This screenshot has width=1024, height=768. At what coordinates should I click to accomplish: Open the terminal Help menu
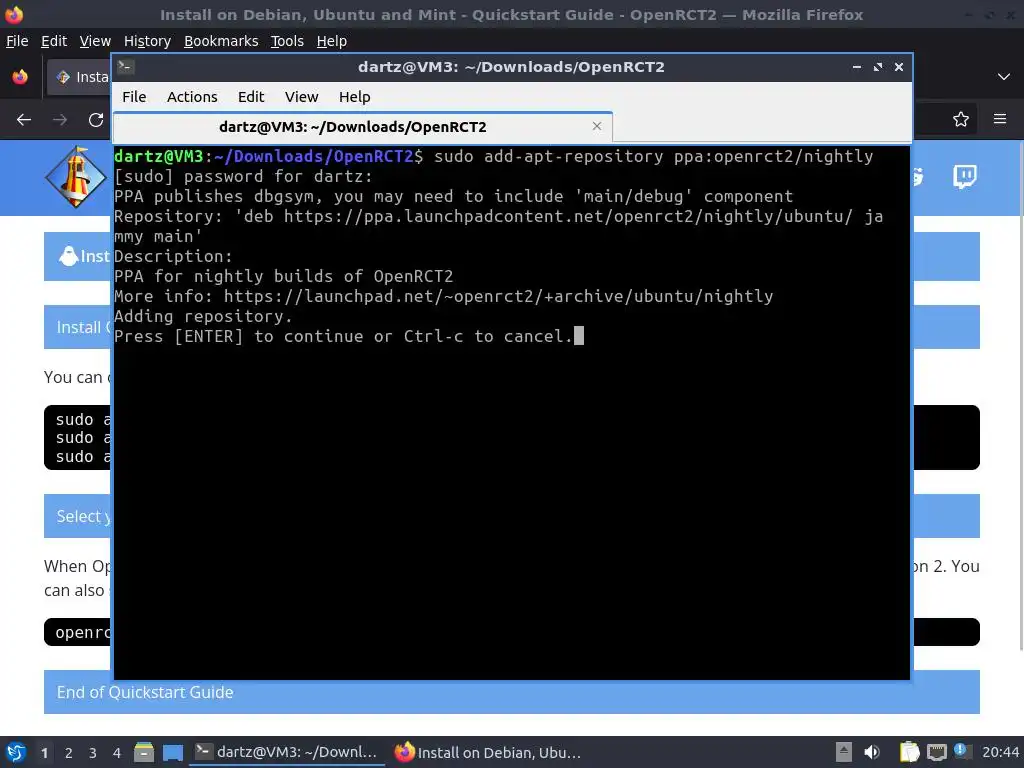pyautogui.click(x=355, y=97)
